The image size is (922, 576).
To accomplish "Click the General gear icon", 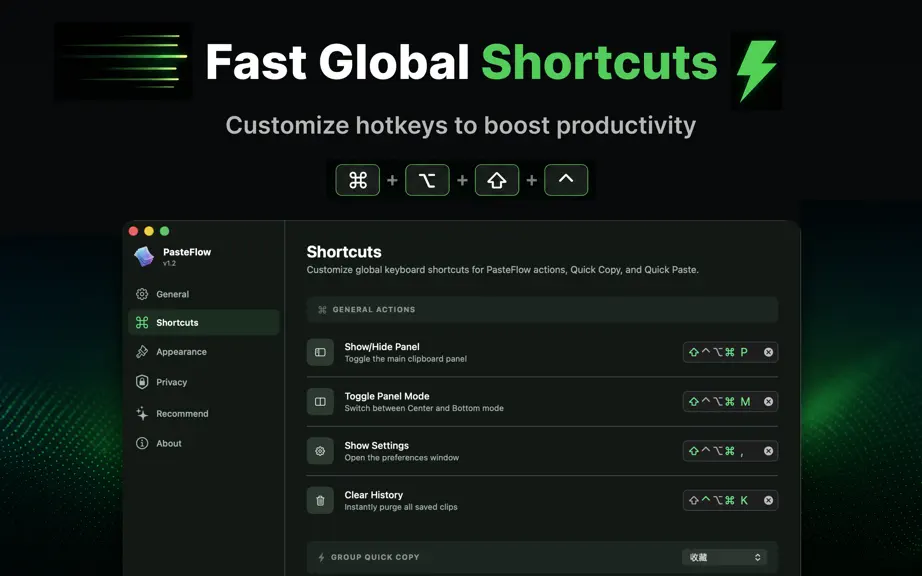I will pyautogui.click(x=142, y=294).
